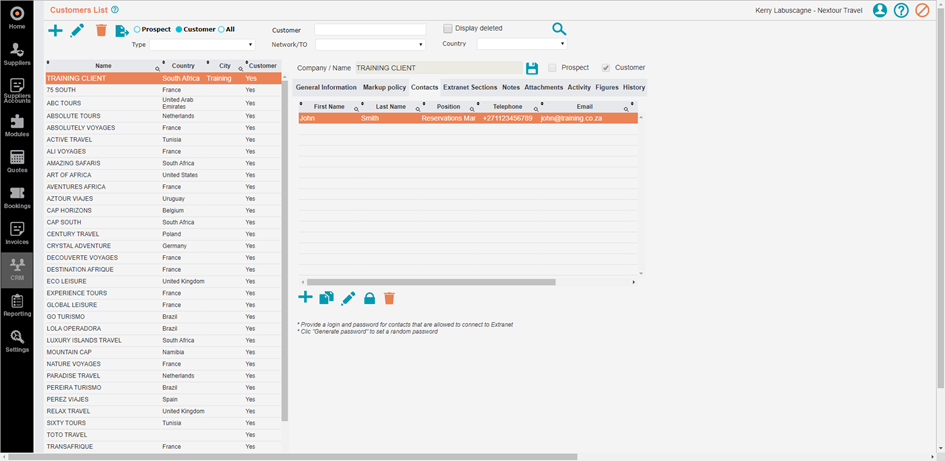
Task: Open the Type dropdown
Action: pyautogui.click(x=202, y=45)
